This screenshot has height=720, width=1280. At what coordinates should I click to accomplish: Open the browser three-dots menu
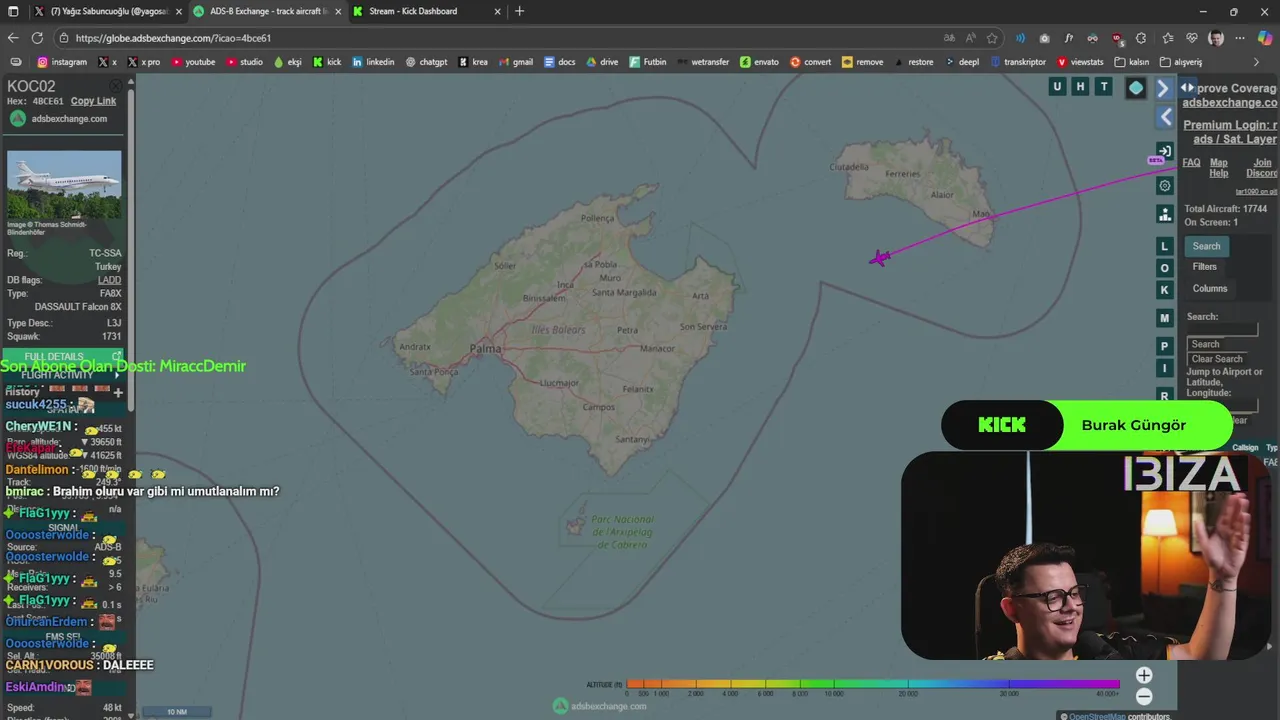click(1240, 38)
